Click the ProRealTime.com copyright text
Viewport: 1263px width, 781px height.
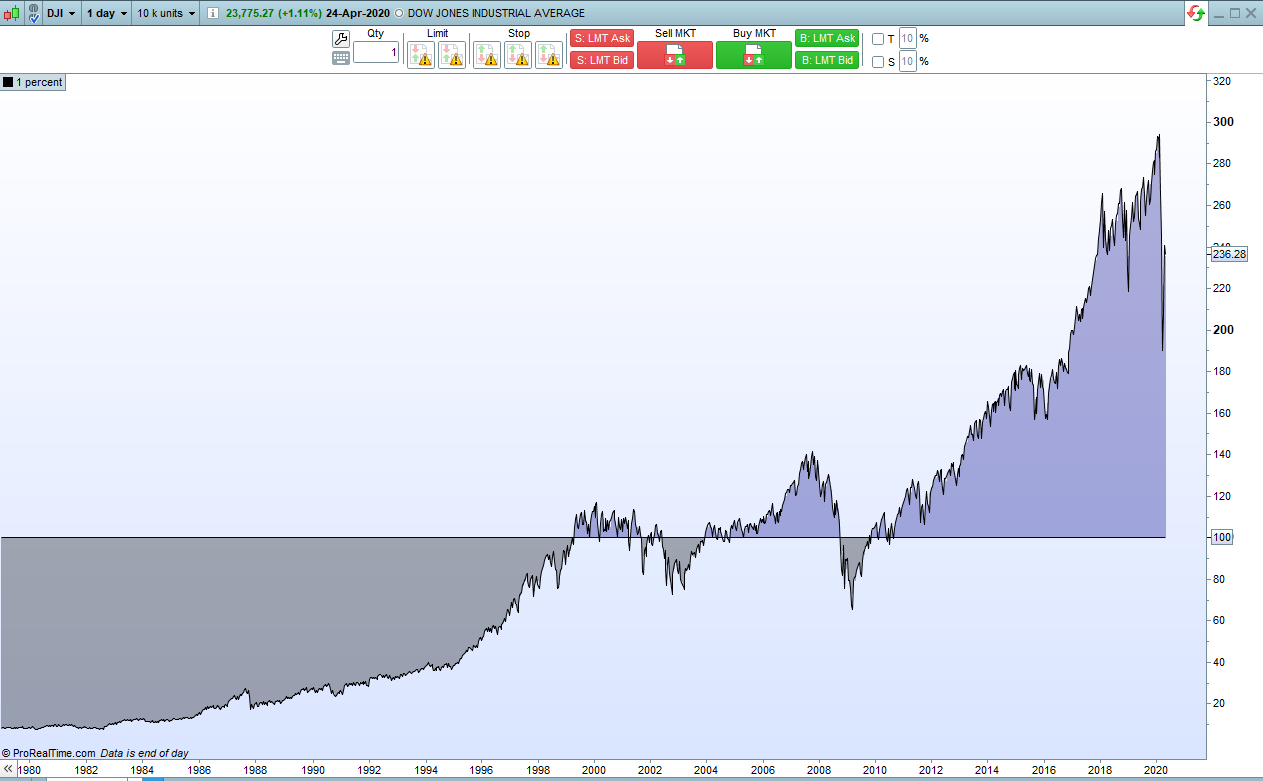(x=48, y=753)
